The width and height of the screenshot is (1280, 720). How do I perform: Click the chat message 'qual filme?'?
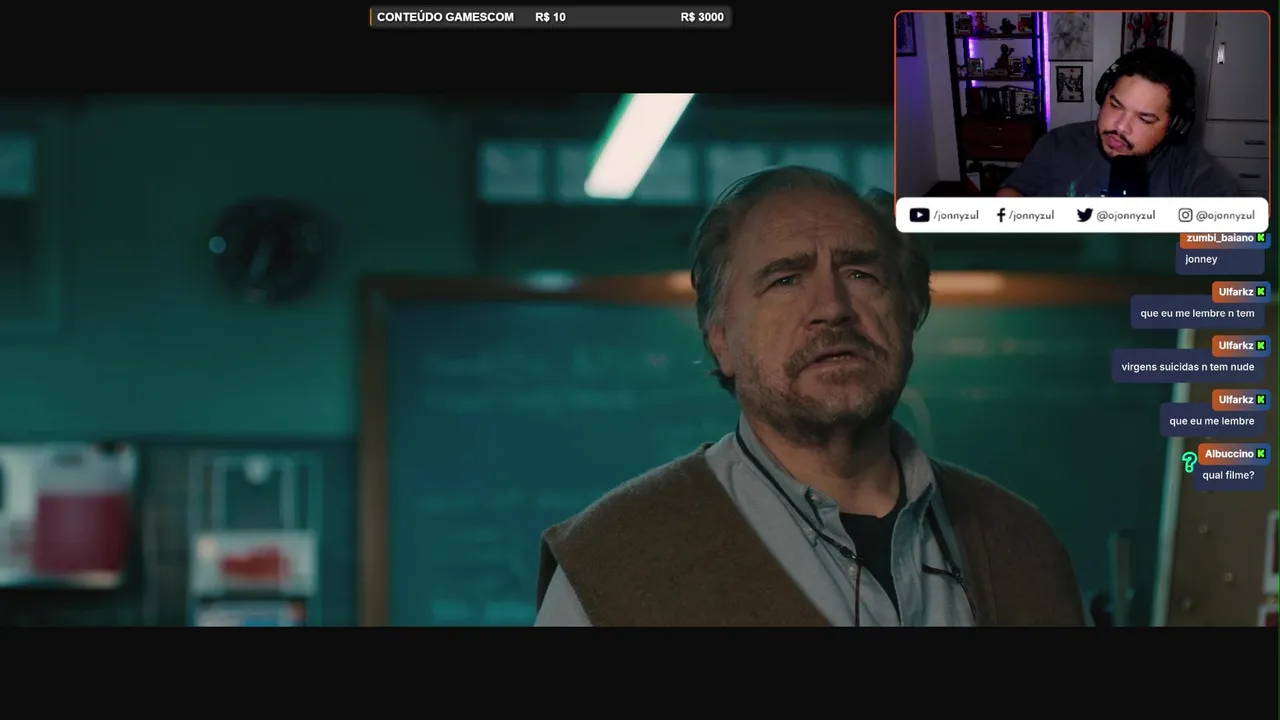pos(1228,475)
